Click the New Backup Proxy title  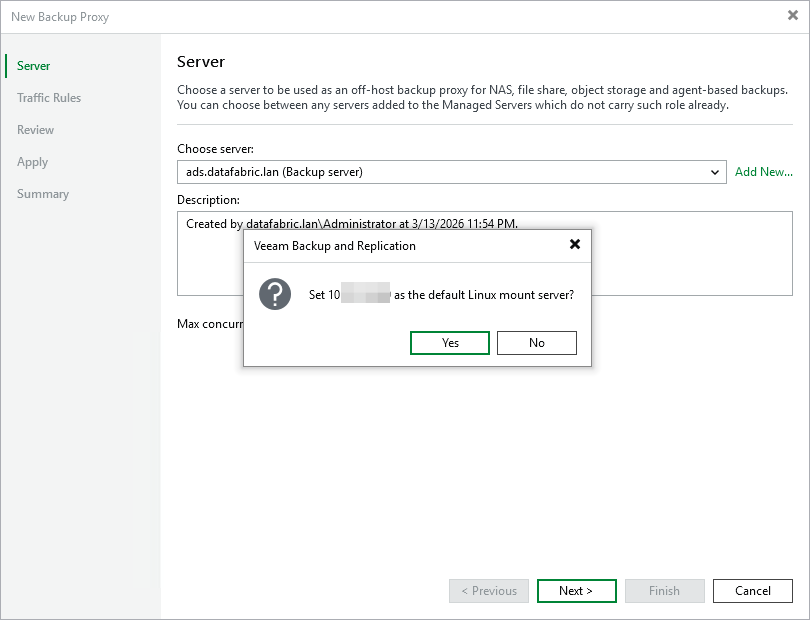(60, 17)
